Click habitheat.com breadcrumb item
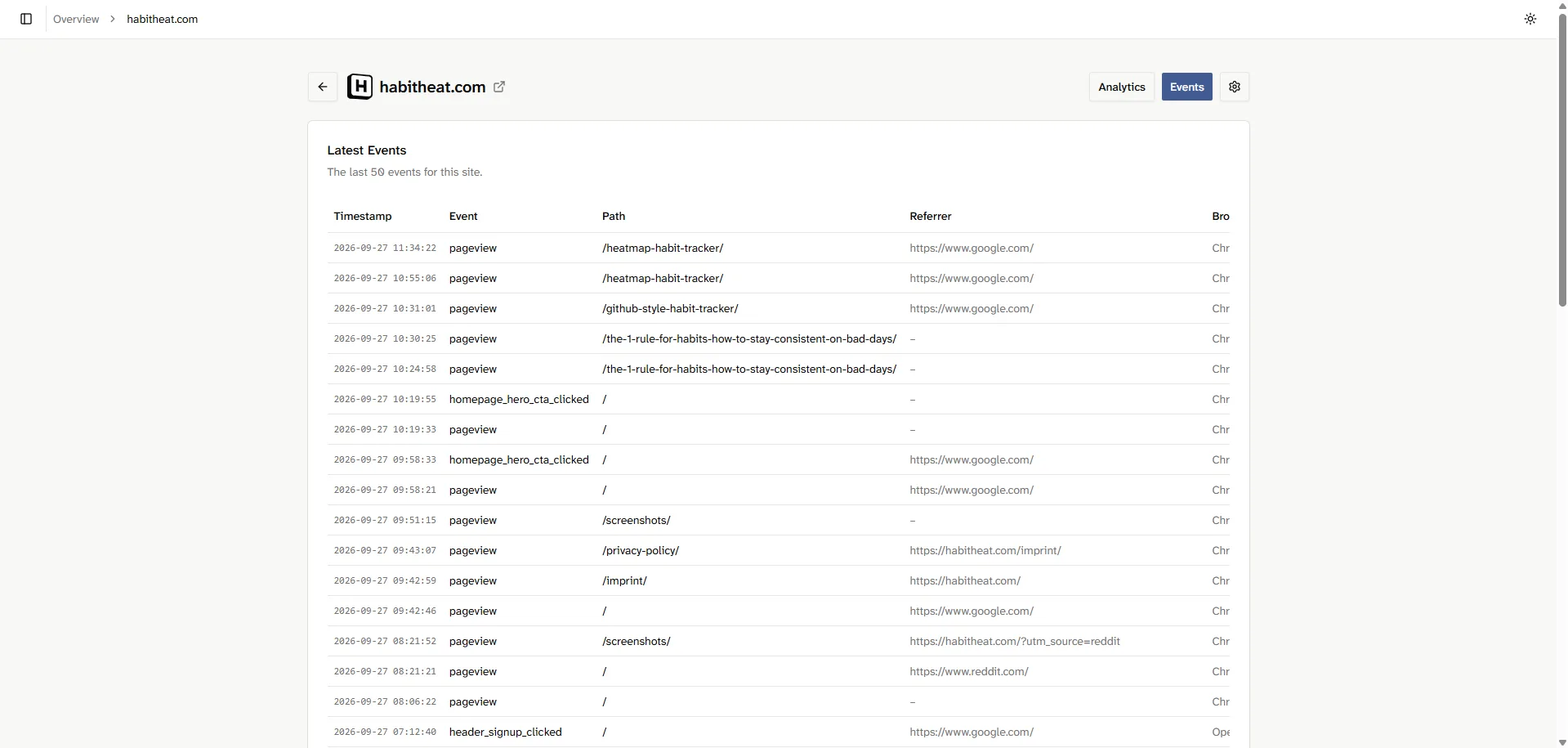The width and height of the screenshot is (1568, 748). [x=162, y=19]
